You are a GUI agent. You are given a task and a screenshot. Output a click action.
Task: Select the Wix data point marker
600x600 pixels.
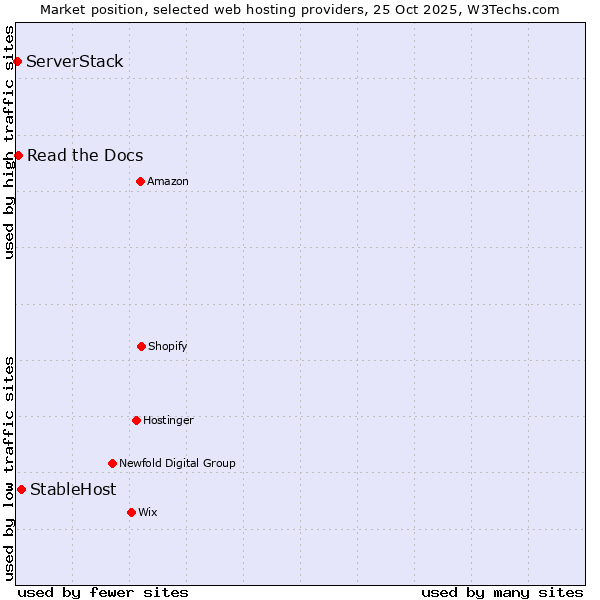[131, 512]
